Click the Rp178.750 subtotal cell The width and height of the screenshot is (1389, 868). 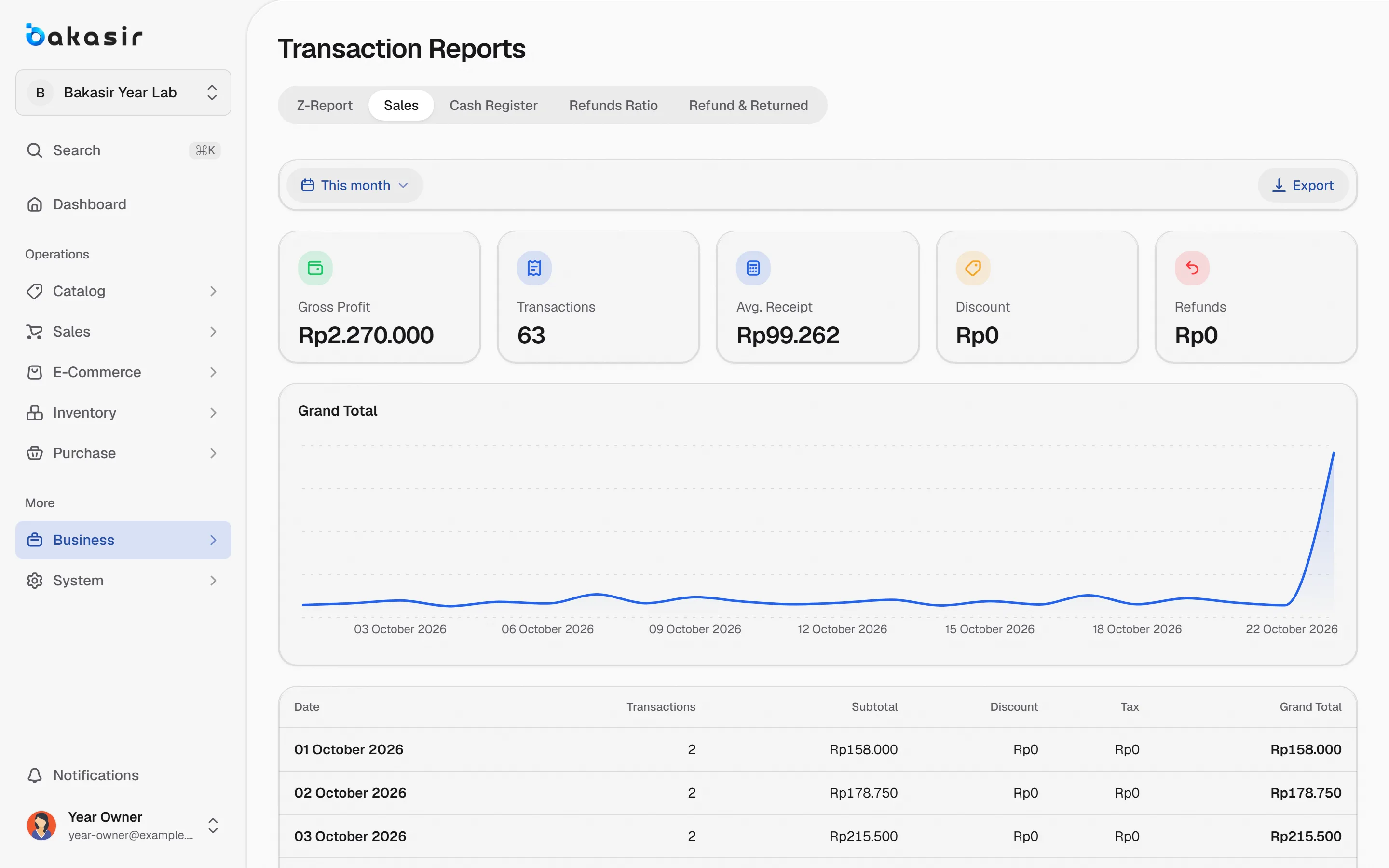863,793
